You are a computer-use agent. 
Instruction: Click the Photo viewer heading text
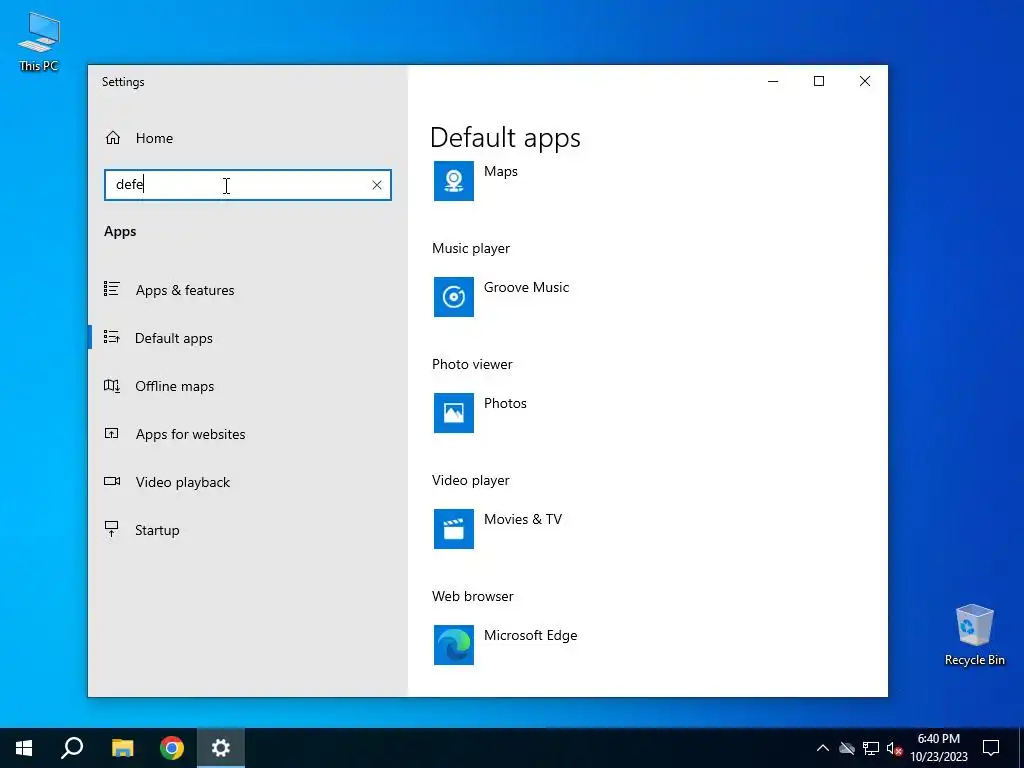click(x=472, y=364)
